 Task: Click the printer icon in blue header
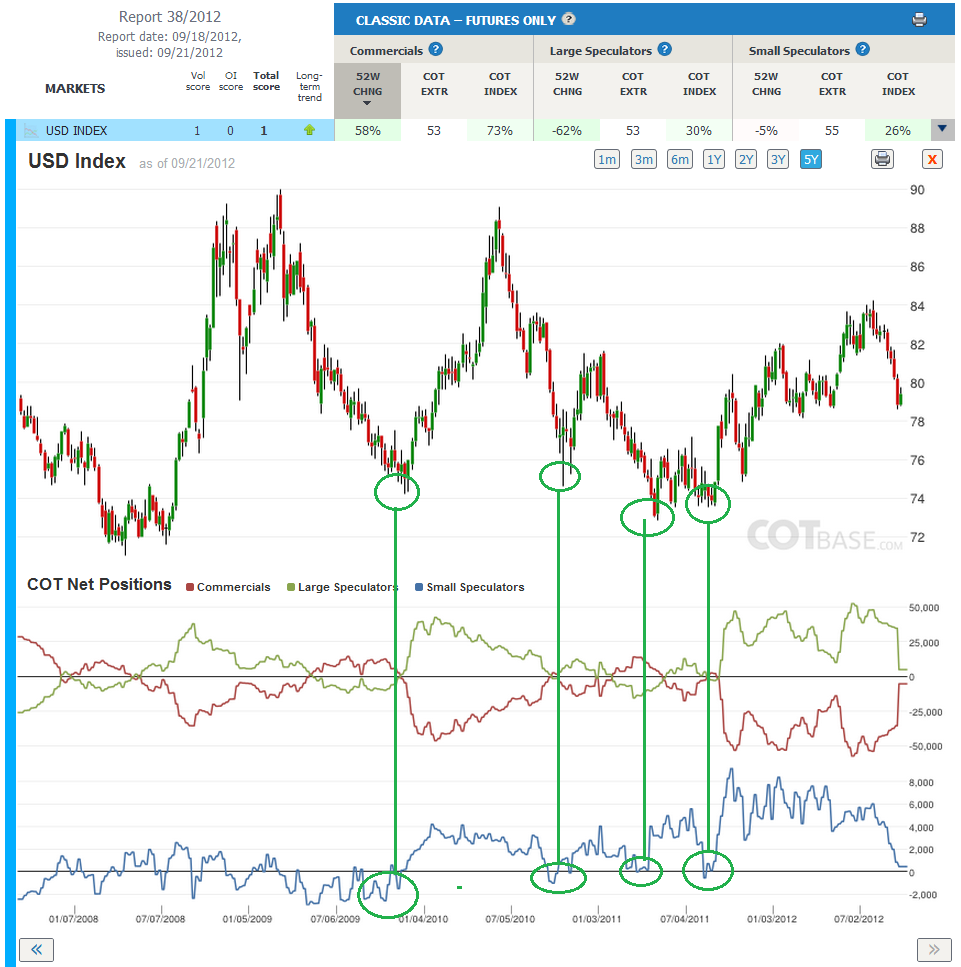(x=919, y=20)
